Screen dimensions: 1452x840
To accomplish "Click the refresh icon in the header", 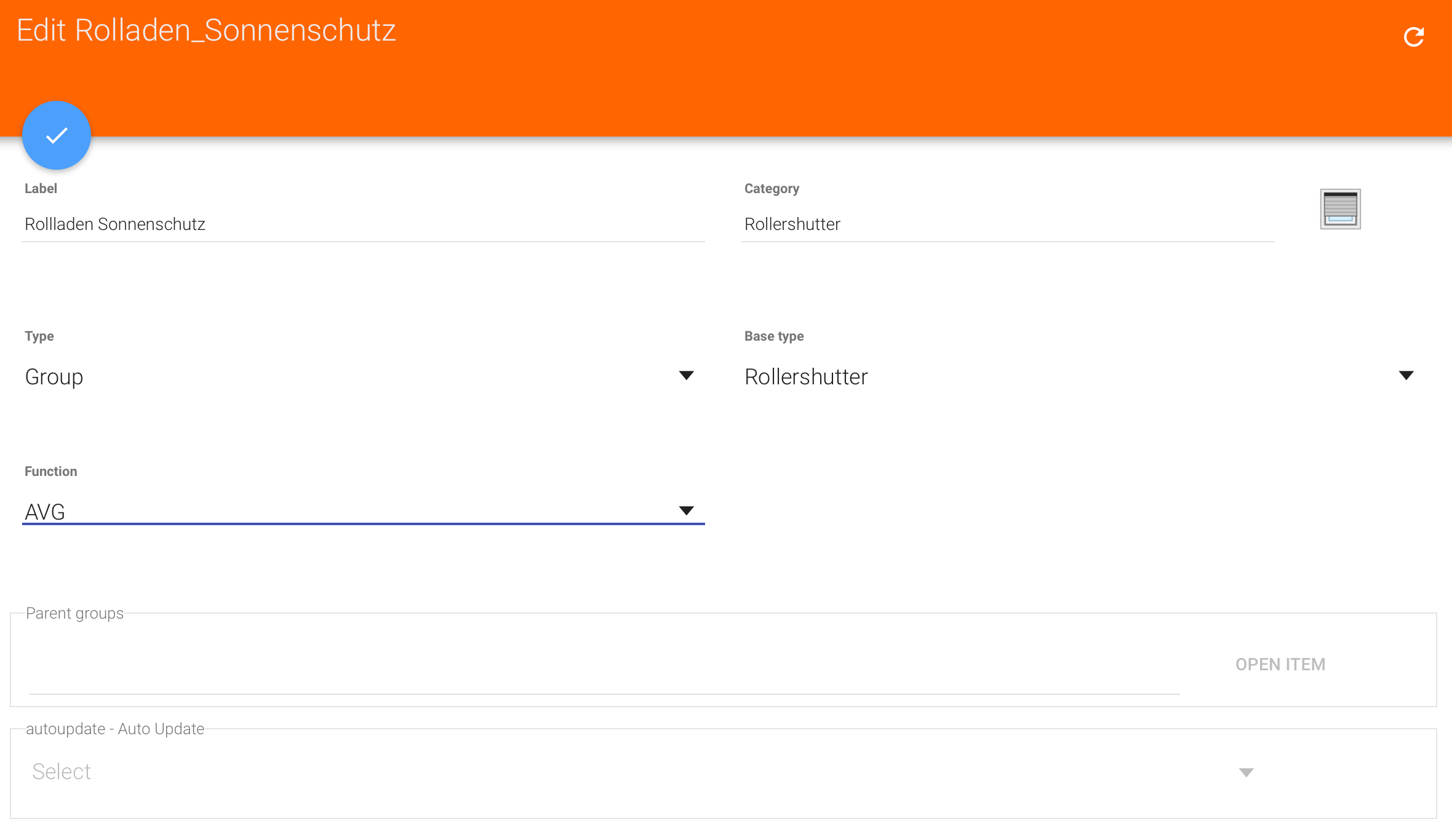I will click(x=1413, y=37).
